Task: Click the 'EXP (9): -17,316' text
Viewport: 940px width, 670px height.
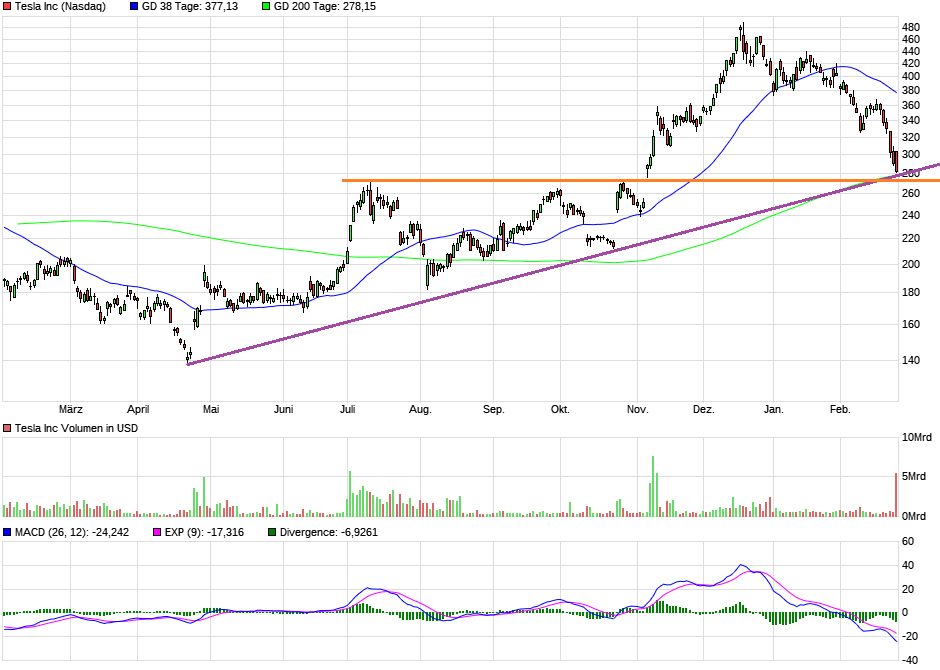Action: click(x=204, y=532)
